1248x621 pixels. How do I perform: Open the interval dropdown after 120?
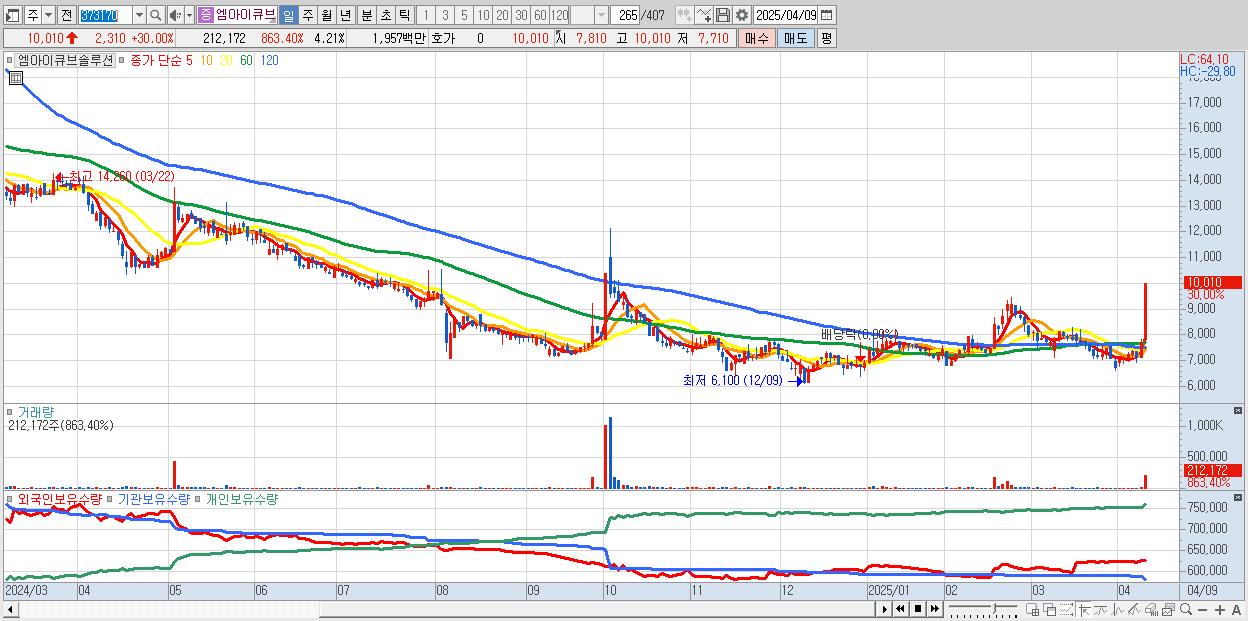601,15
